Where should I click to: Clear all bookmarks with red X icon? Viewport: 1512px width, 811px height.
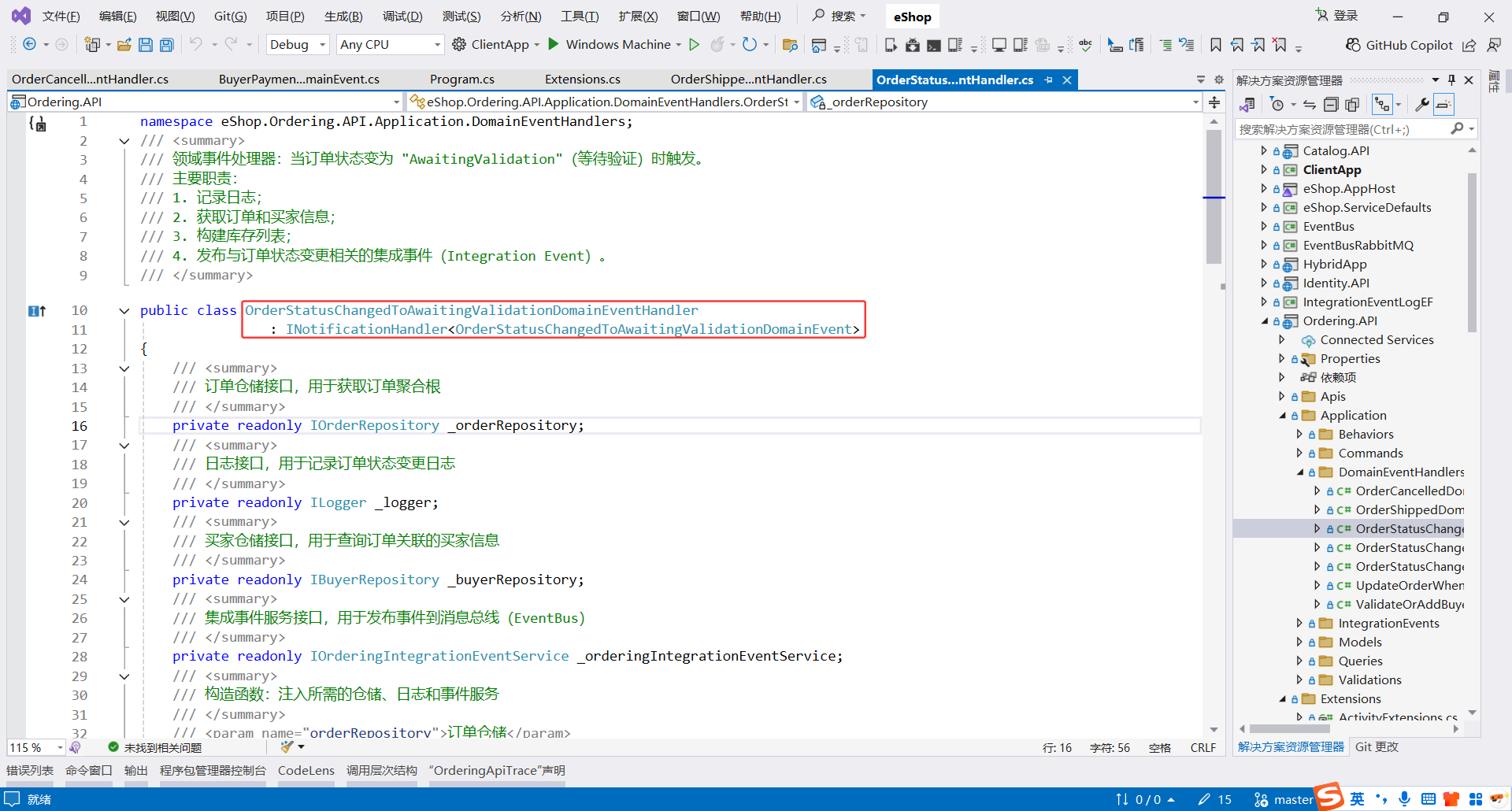(1280, 45)
